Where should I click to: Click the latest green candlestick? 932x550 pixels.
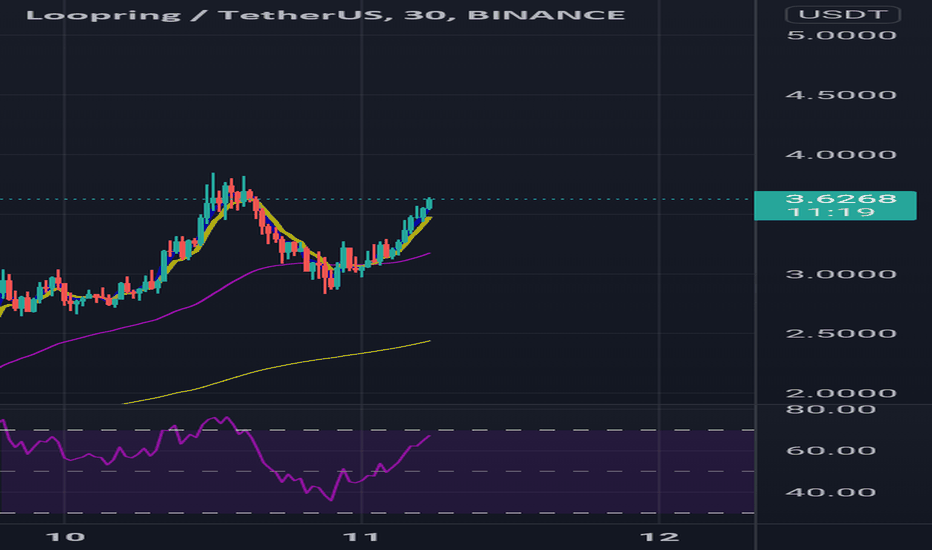coord(429,205)
